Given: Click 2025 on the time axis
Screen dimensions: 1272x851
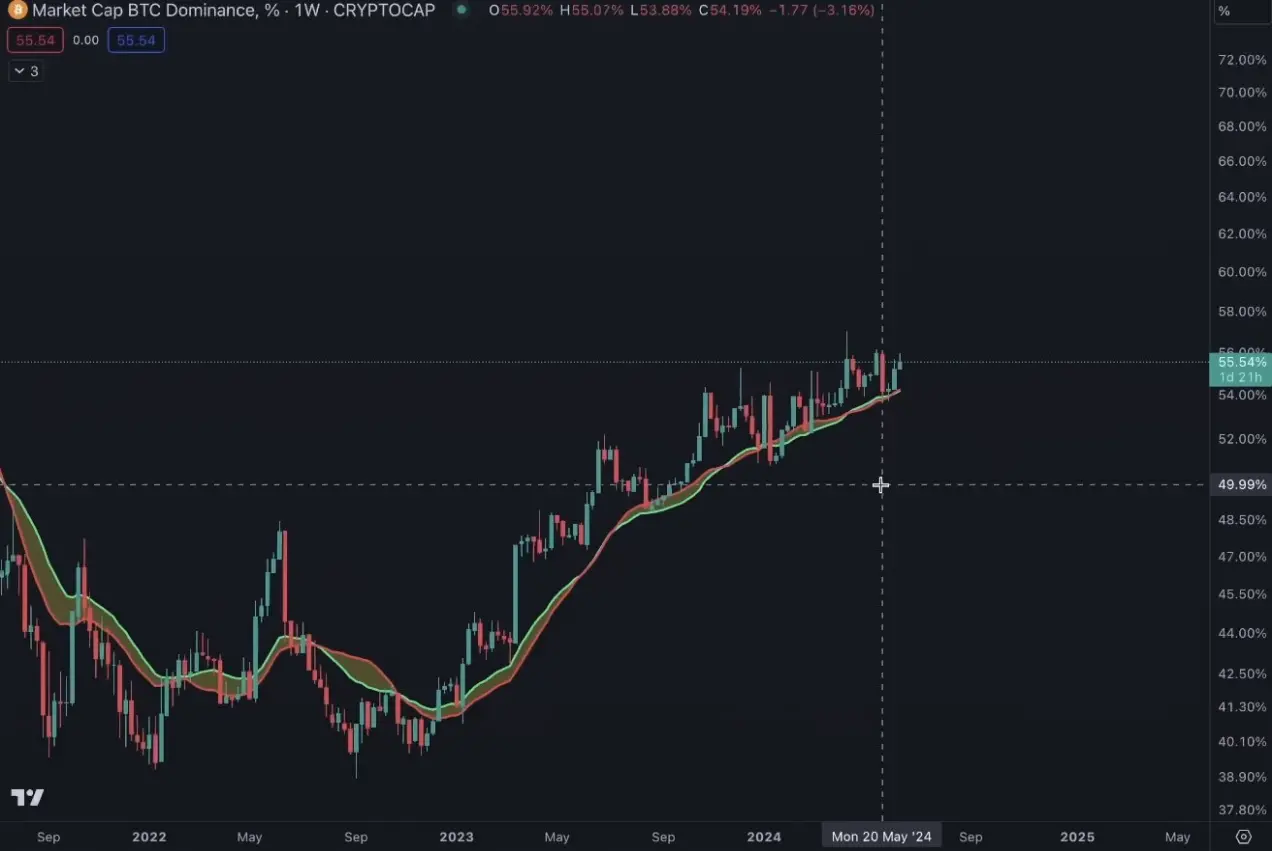Looking at the screenshot, I should 1077,837.
